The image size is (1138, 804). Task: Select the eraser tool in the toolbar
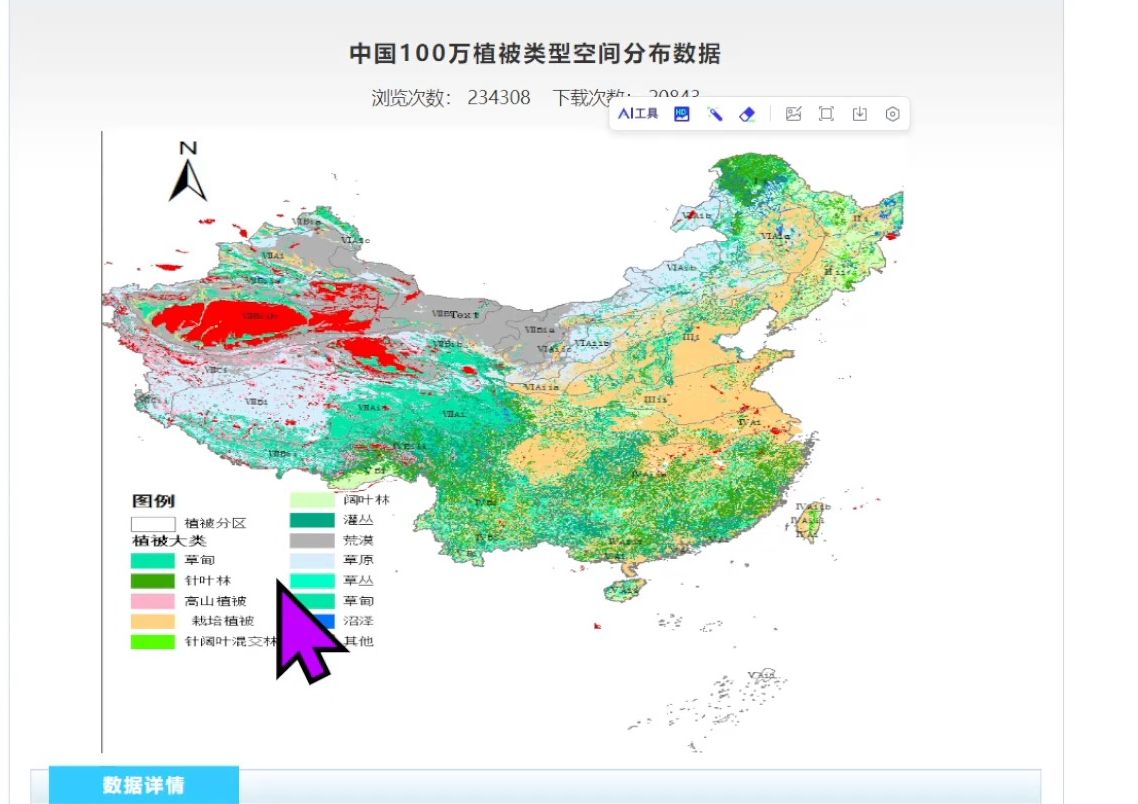coord(748,113)
